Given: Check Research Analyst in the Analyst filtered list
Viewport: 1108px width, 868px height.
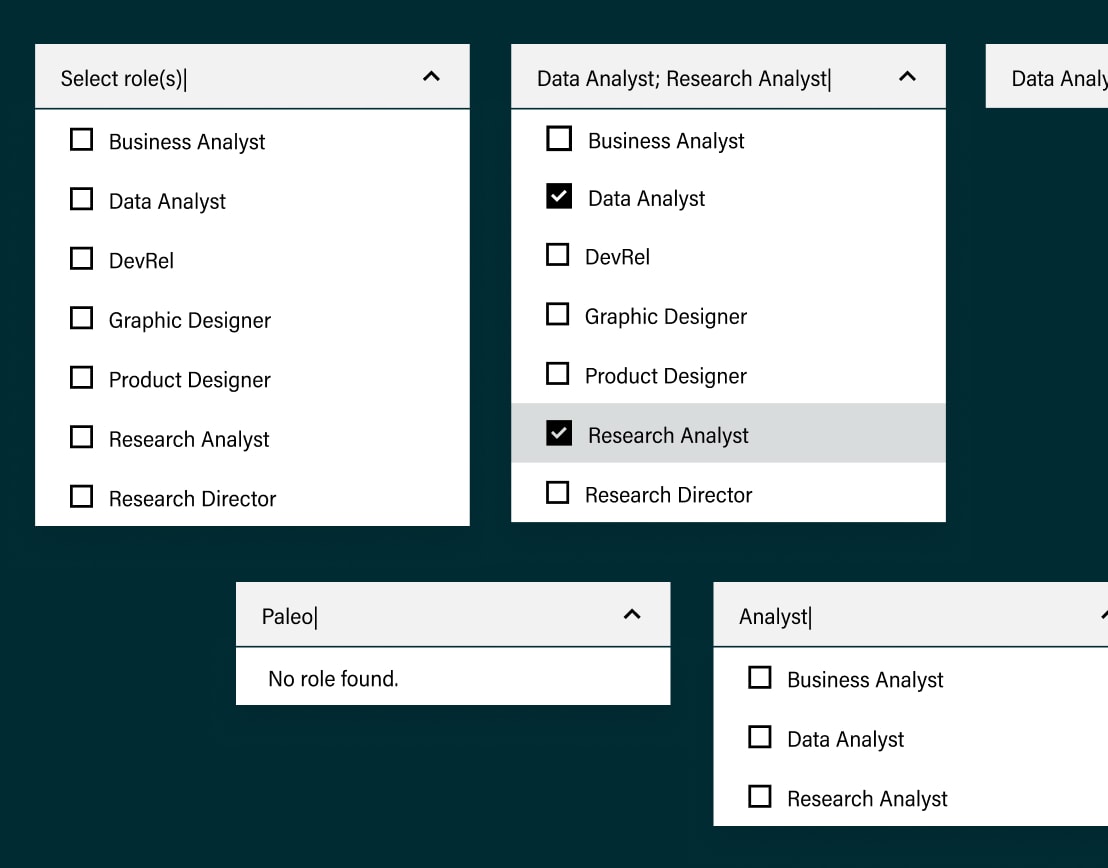Looking at the screenshot, I should click(x=760, y=796).
